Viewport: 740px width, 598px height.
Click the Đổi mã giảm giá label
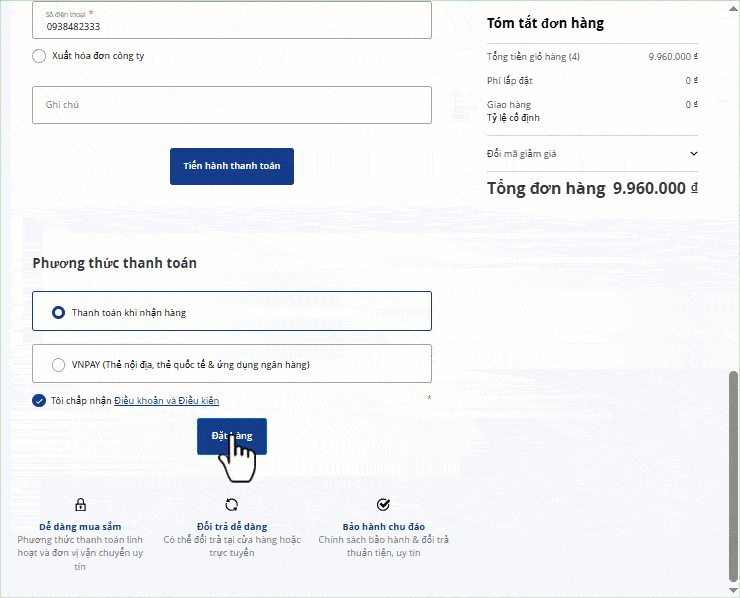(521, 154)
